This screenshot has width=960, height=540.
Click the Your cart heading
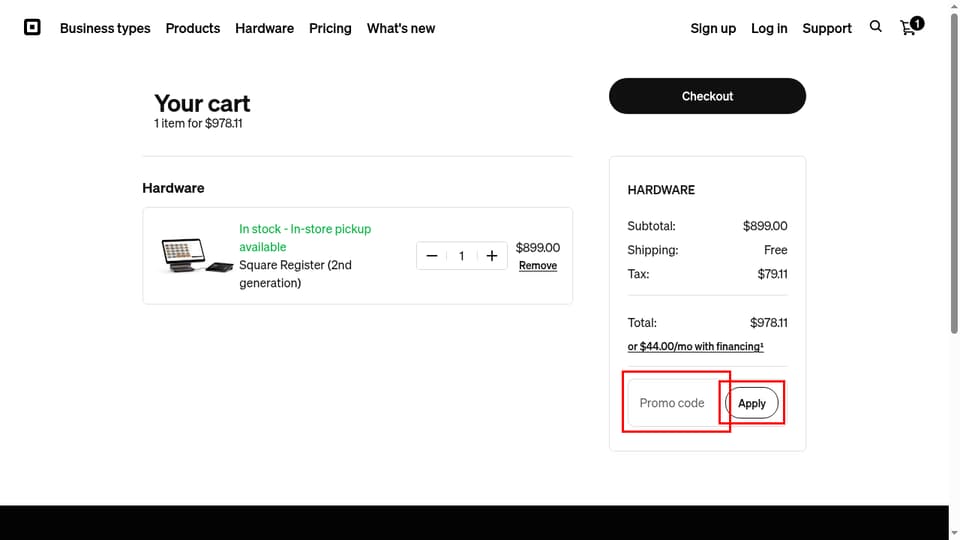point(202,103)
